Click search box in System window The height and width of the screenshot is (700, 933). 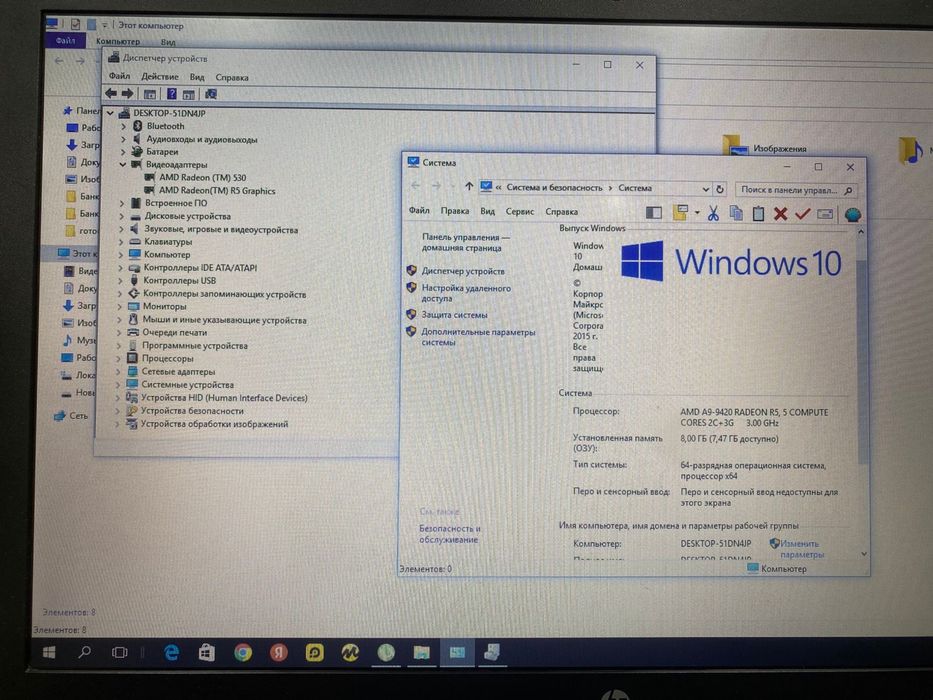point(796,190)
